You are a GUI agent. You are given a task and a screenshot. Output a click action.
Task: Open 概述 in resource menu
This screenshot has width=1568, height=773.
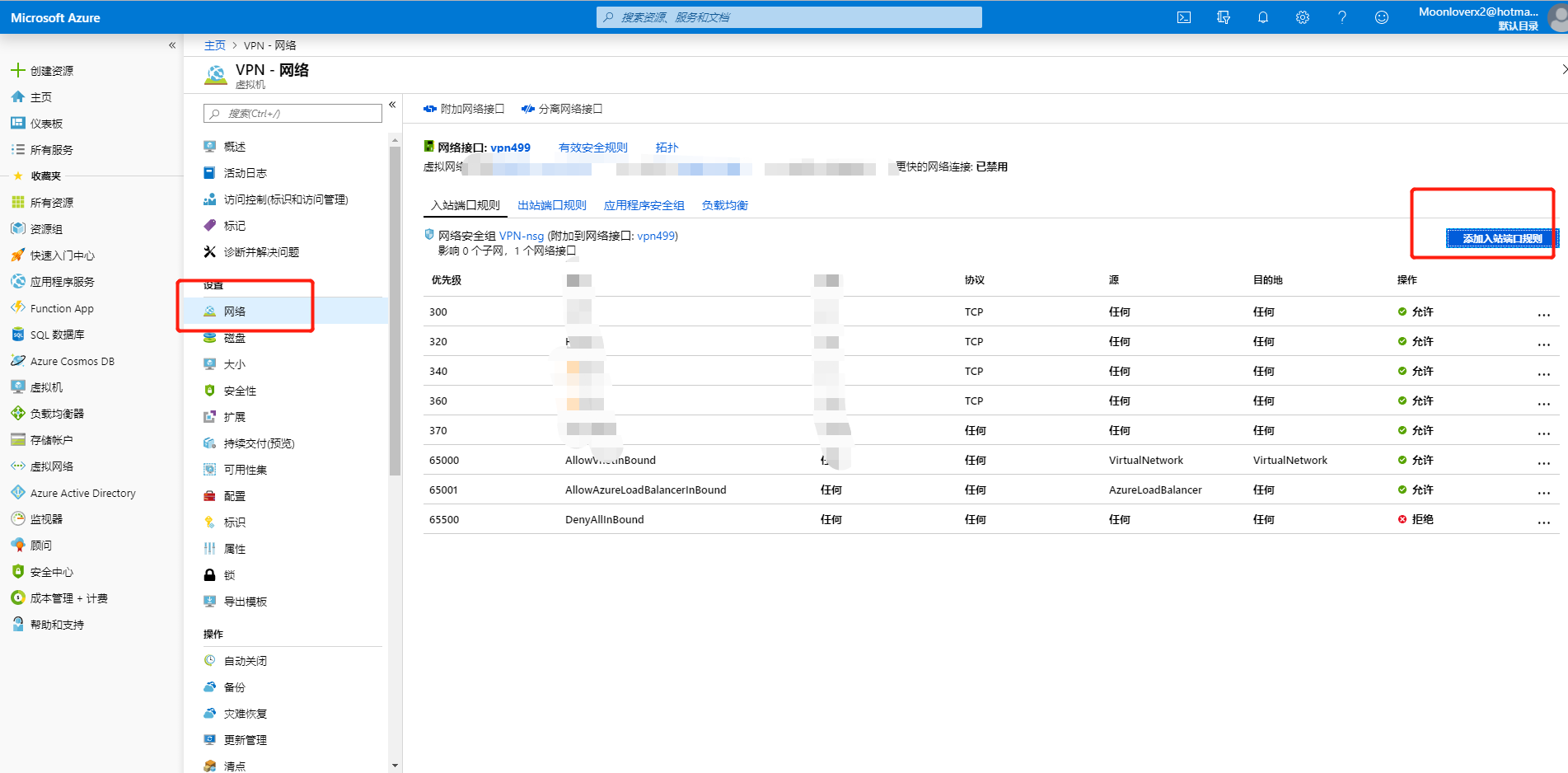click(x=235, y=147)
